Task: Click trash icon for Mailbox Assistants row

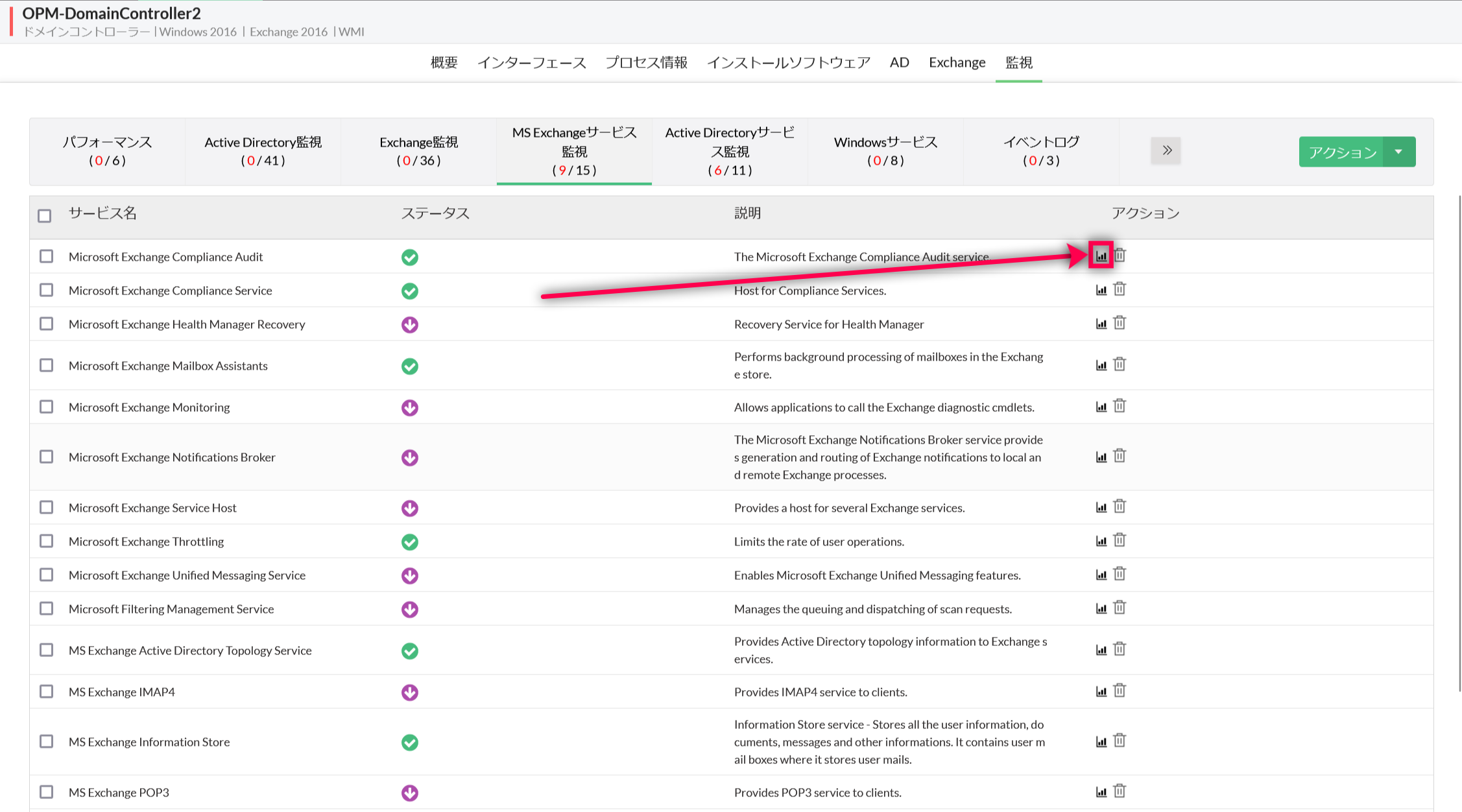Action: click(1120, 364)
